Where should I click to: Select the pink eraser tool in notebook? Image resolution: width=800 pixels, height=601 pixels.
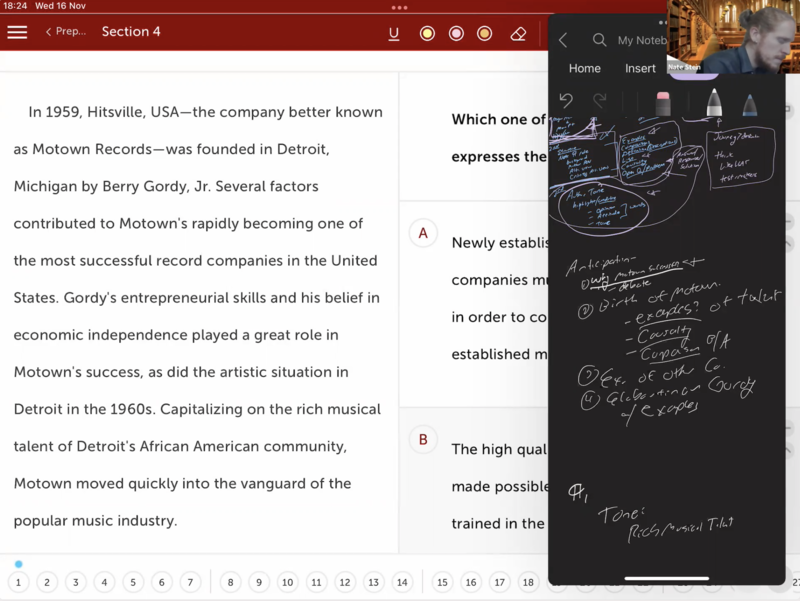point(662,103)
